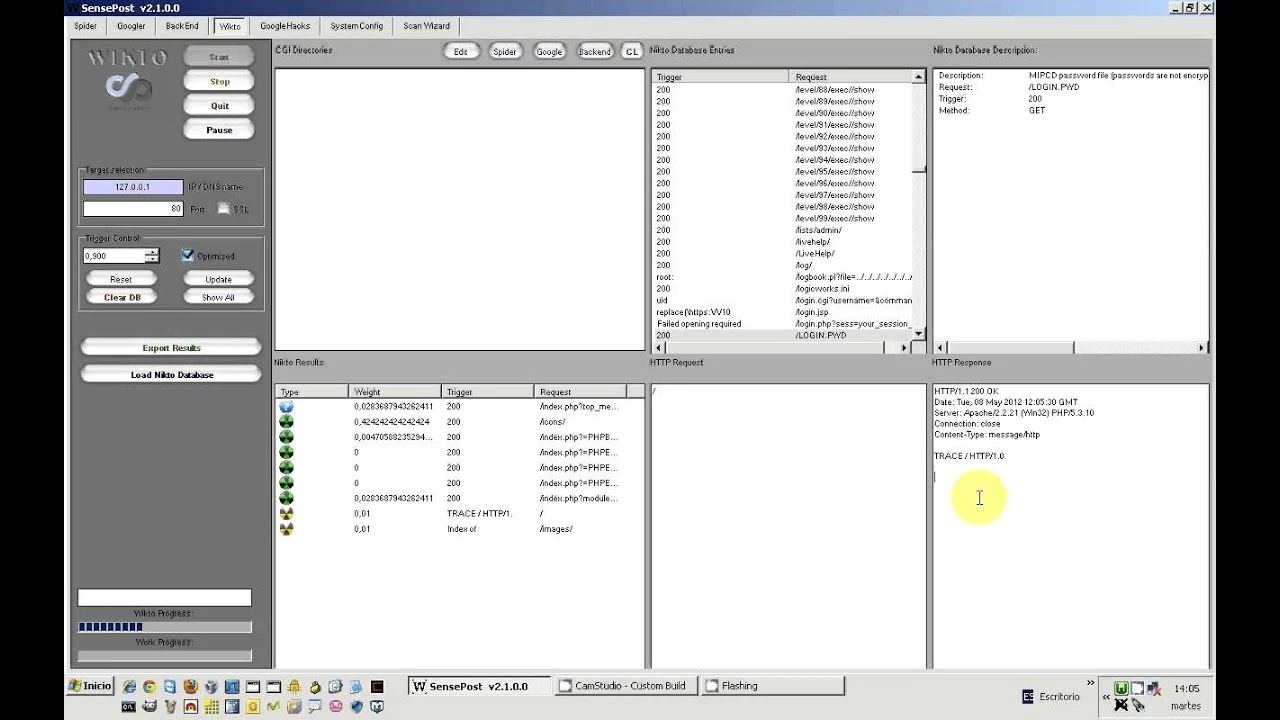This screenshot has height=720, width=1280.
Task: Click the Clear DB button
Action: pos(122,297)
